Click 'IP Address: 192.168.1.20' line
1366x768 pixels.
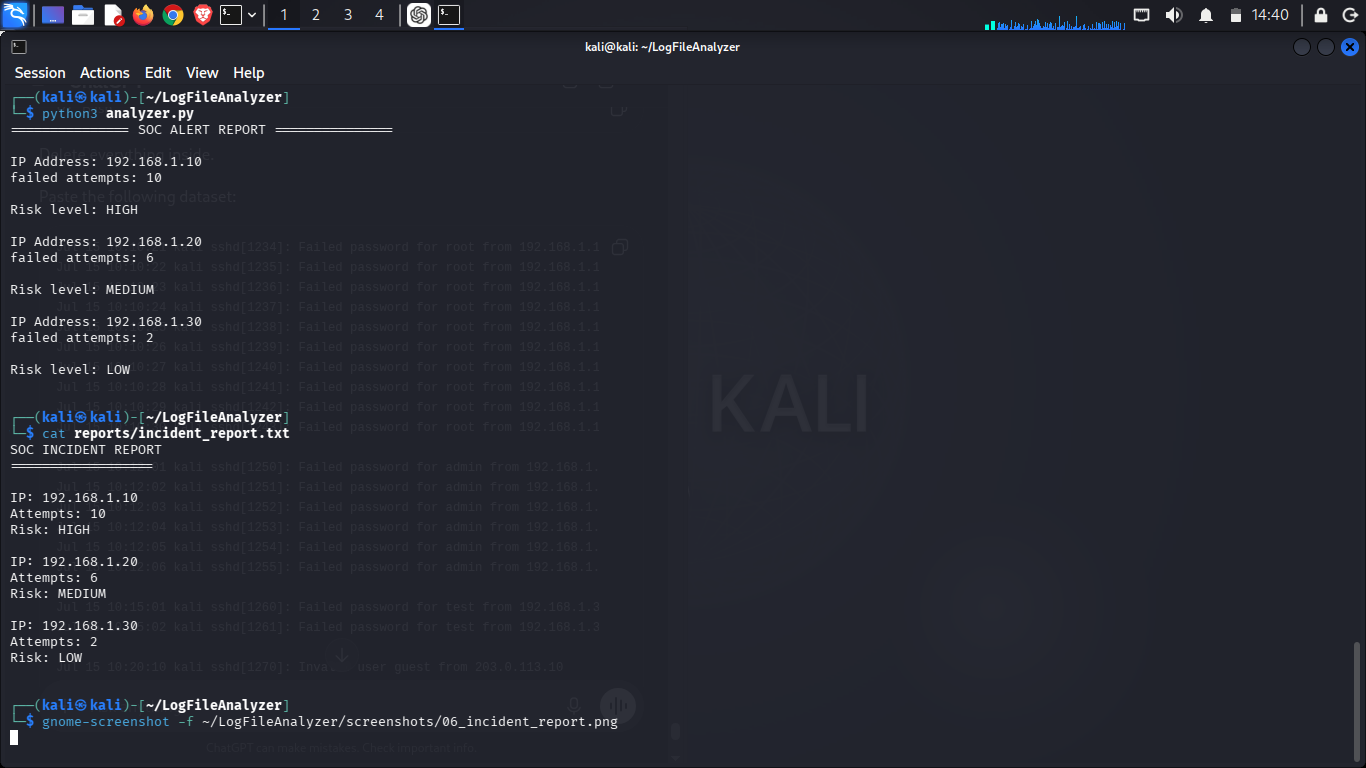click(106, 241)
